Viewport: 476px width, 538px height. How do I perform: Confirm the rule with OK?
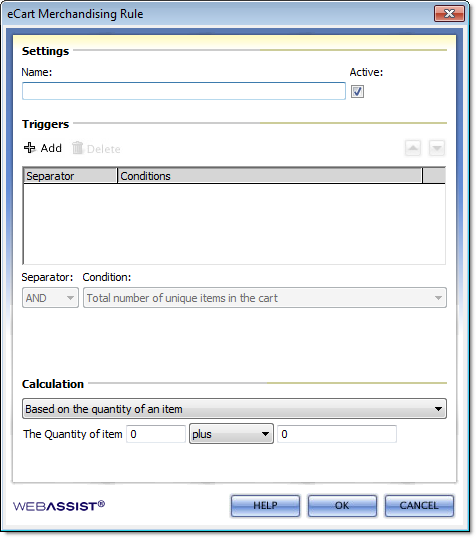(342, 505)
